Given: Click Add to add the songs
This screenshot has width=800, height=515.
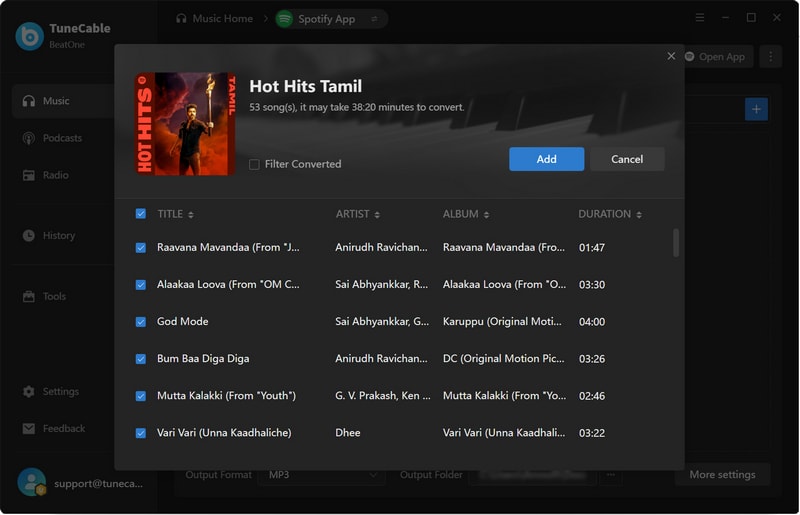Looking at the screenshot, I should click(x=546, y=159).
